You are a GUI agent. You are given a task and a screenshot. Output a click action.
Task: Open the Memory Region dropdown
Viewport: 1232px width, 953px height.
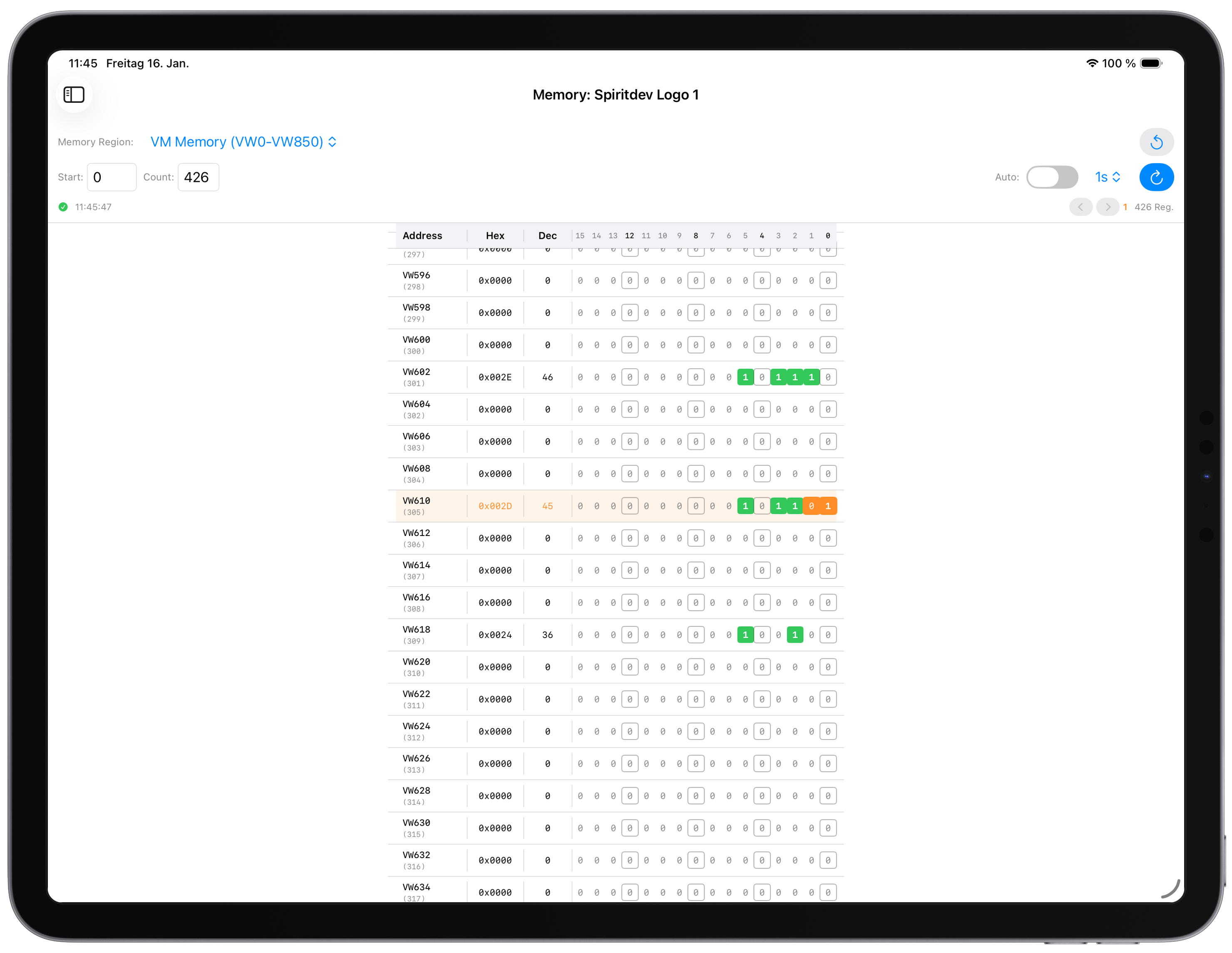pos(243,141)
